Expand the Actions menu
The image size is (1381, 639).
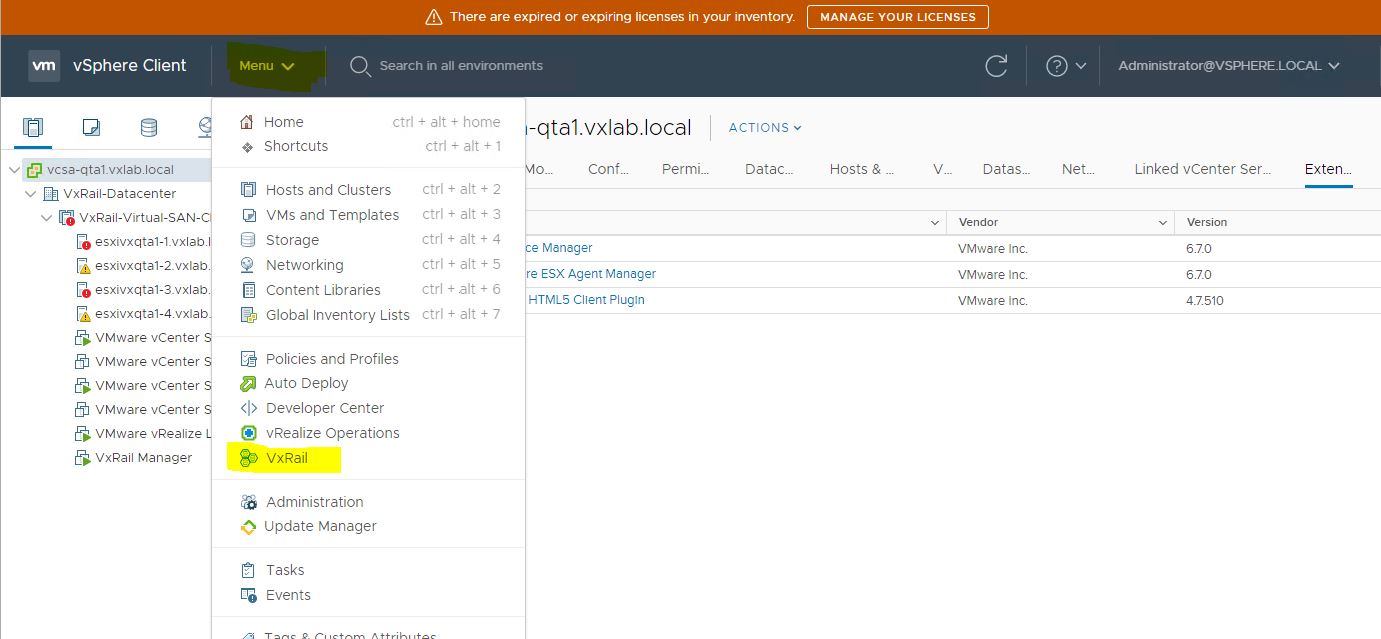click(x=764, y=127)
